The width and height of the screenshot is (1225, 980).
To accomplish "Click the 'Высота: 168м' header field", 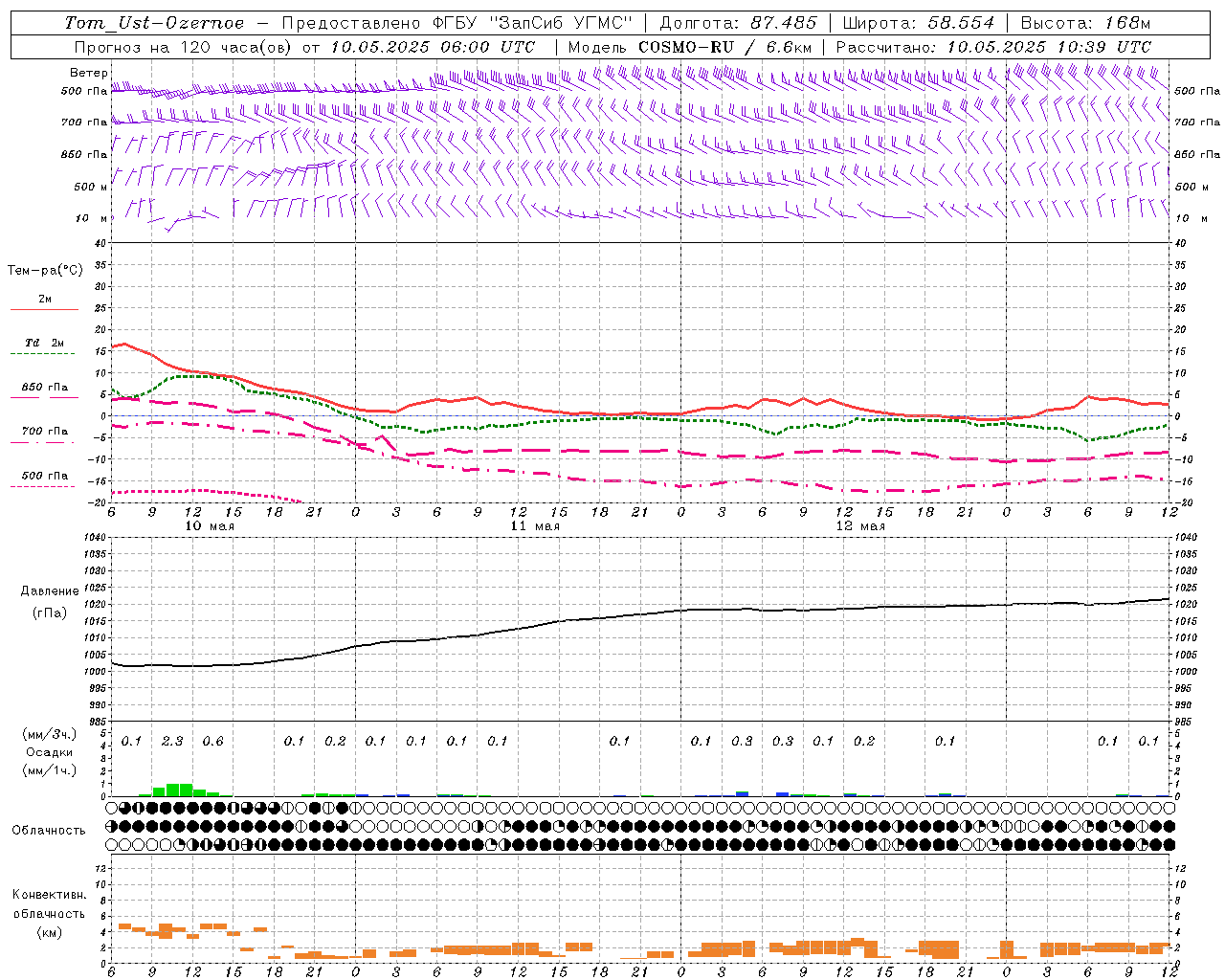I will (x=1085, y=23).
